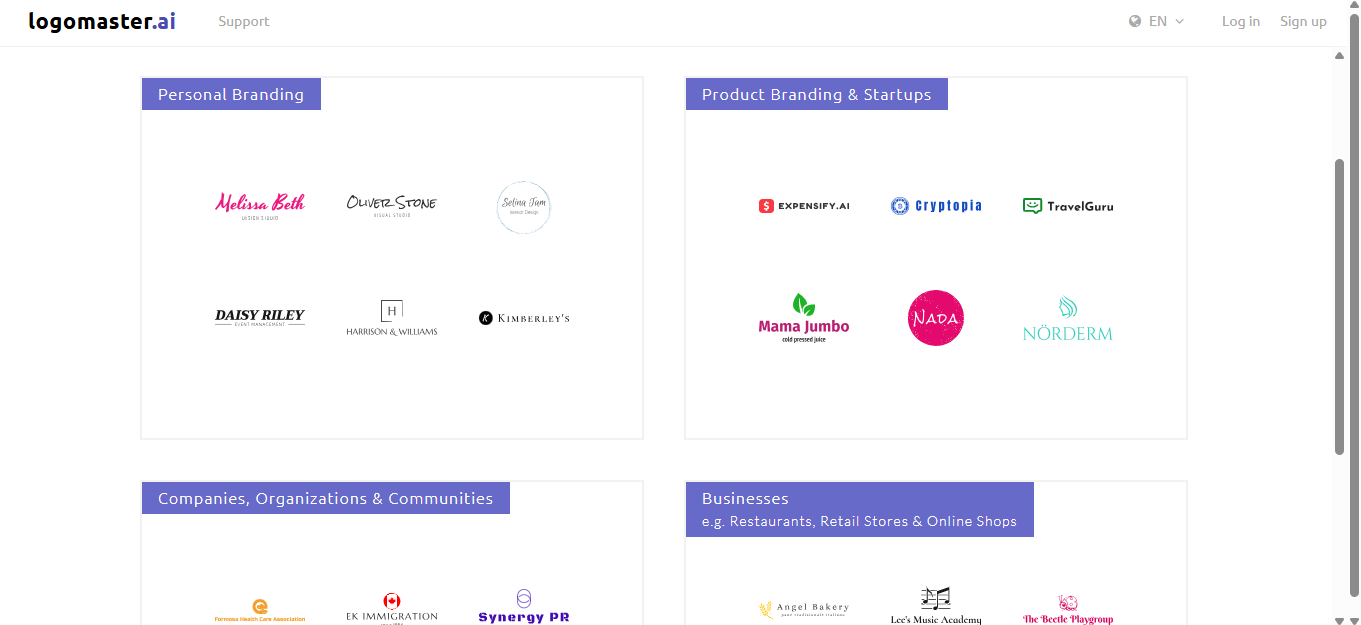Image resolution: width=1361 pixels, height=625 pixels.
Task: Choose Companies, Organizations & Communities category
Action: [x=326, y=498]
